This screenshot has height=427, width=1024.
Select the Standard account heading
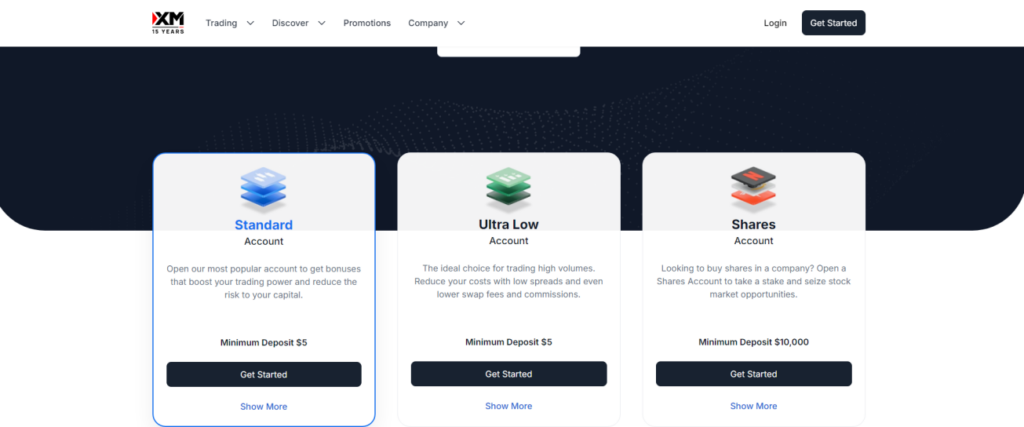[x=263, y=225]
